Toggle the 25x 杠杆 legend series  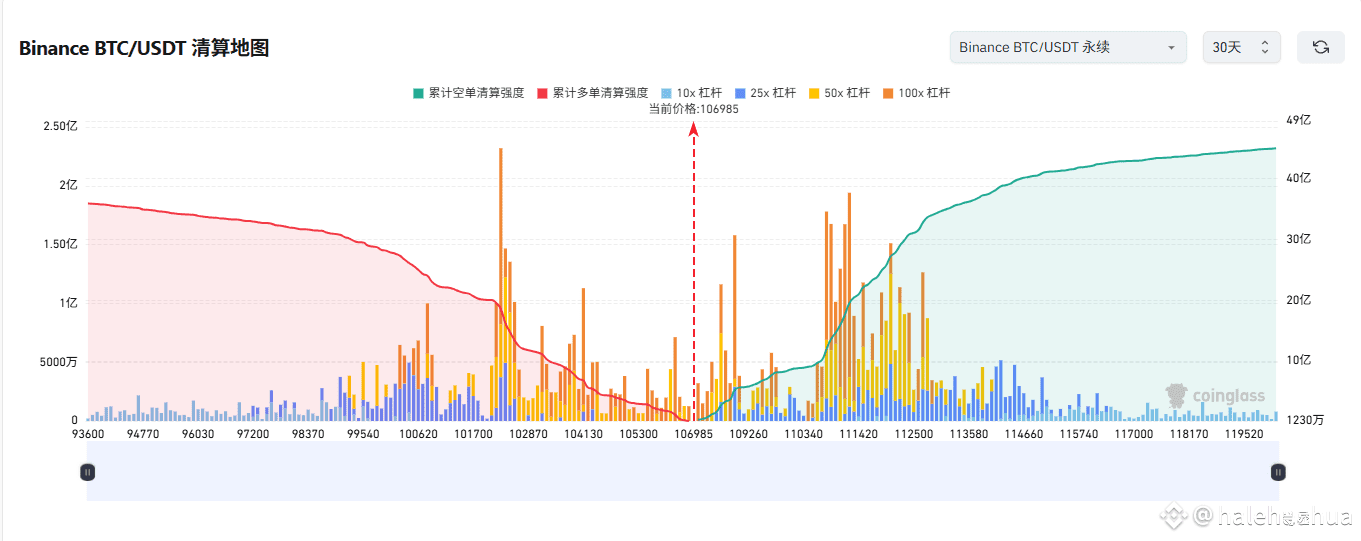click(765, 93)
